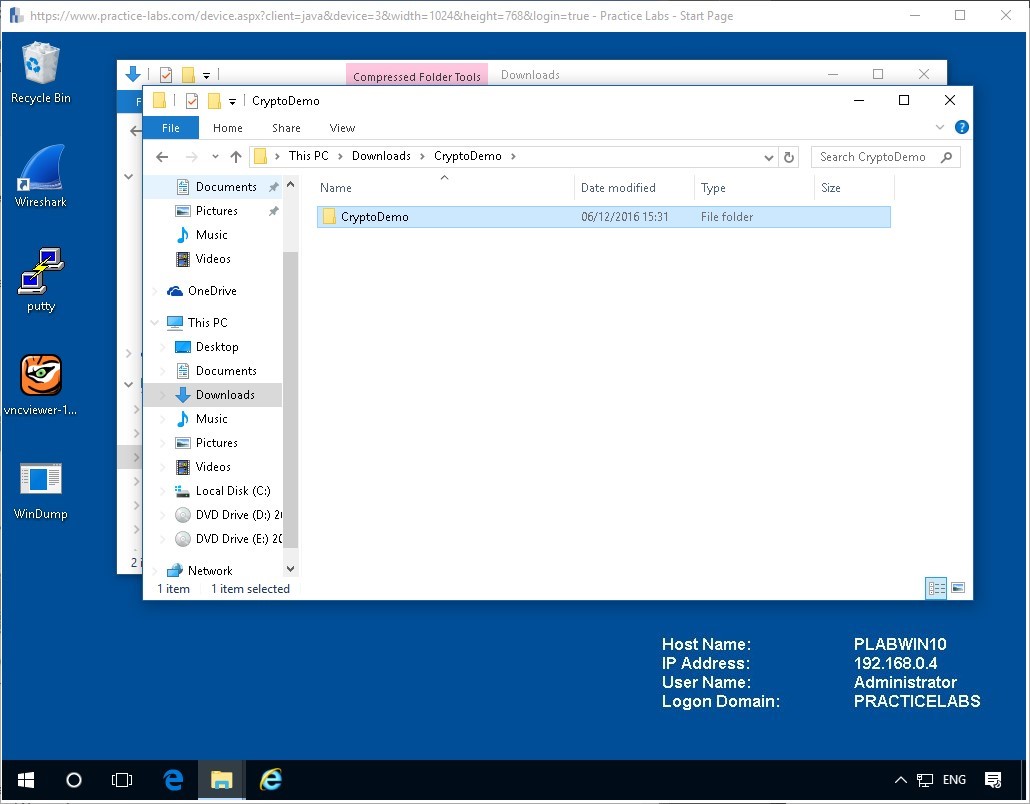Open the Share tab

286,128
